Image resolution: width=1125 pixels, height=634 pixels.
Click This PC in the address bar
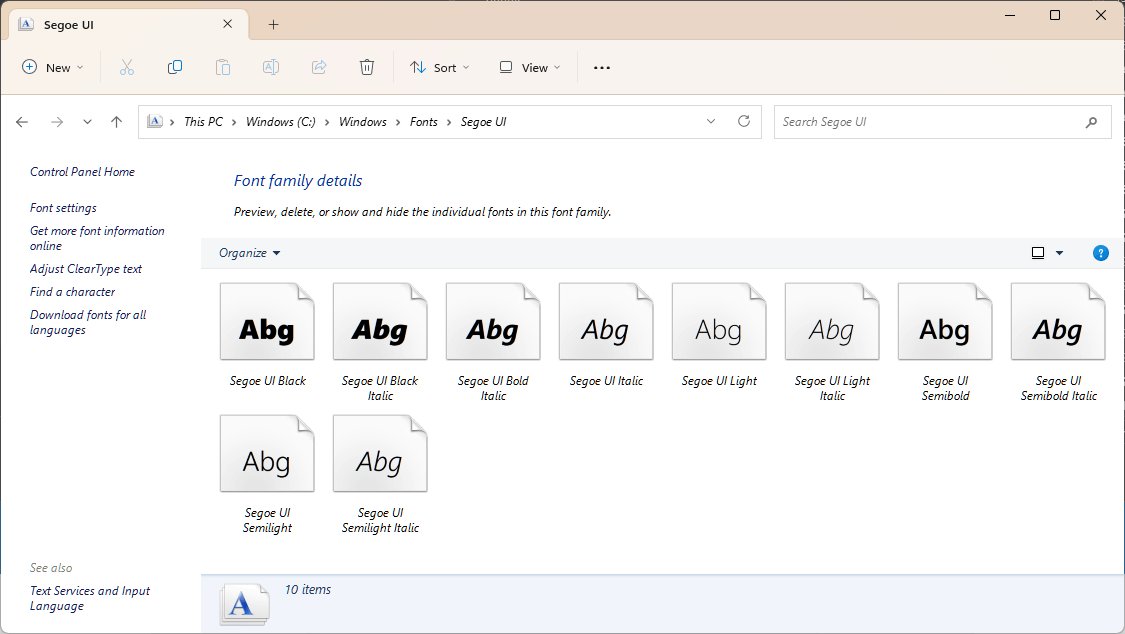pos(203,122)
